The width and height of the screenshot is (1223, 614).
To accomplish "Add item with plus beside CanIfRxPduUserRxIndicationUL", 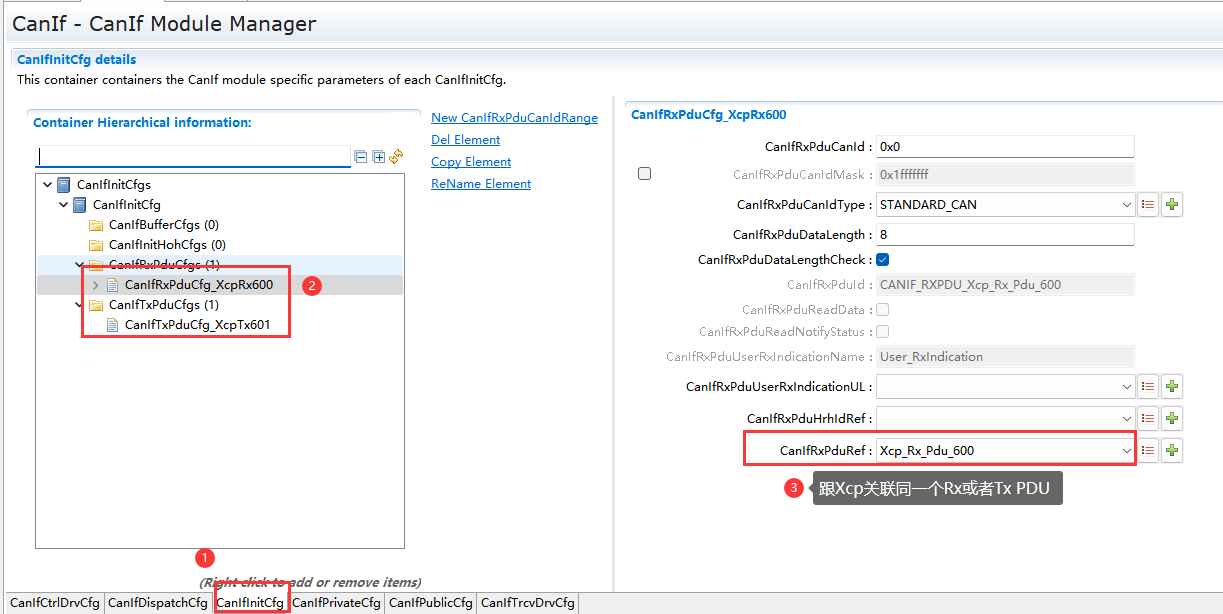I will pyautogui.click(x=1171, y=386).
